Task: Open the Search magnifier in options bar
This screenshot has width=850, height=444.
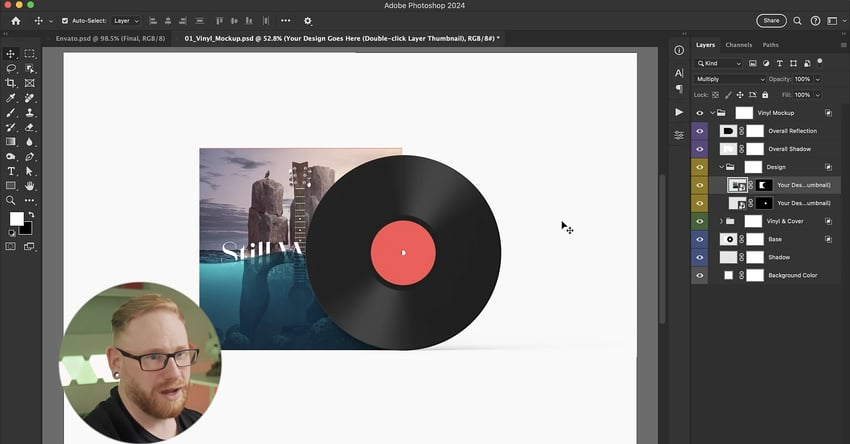Action: click(x=797, y=21)
